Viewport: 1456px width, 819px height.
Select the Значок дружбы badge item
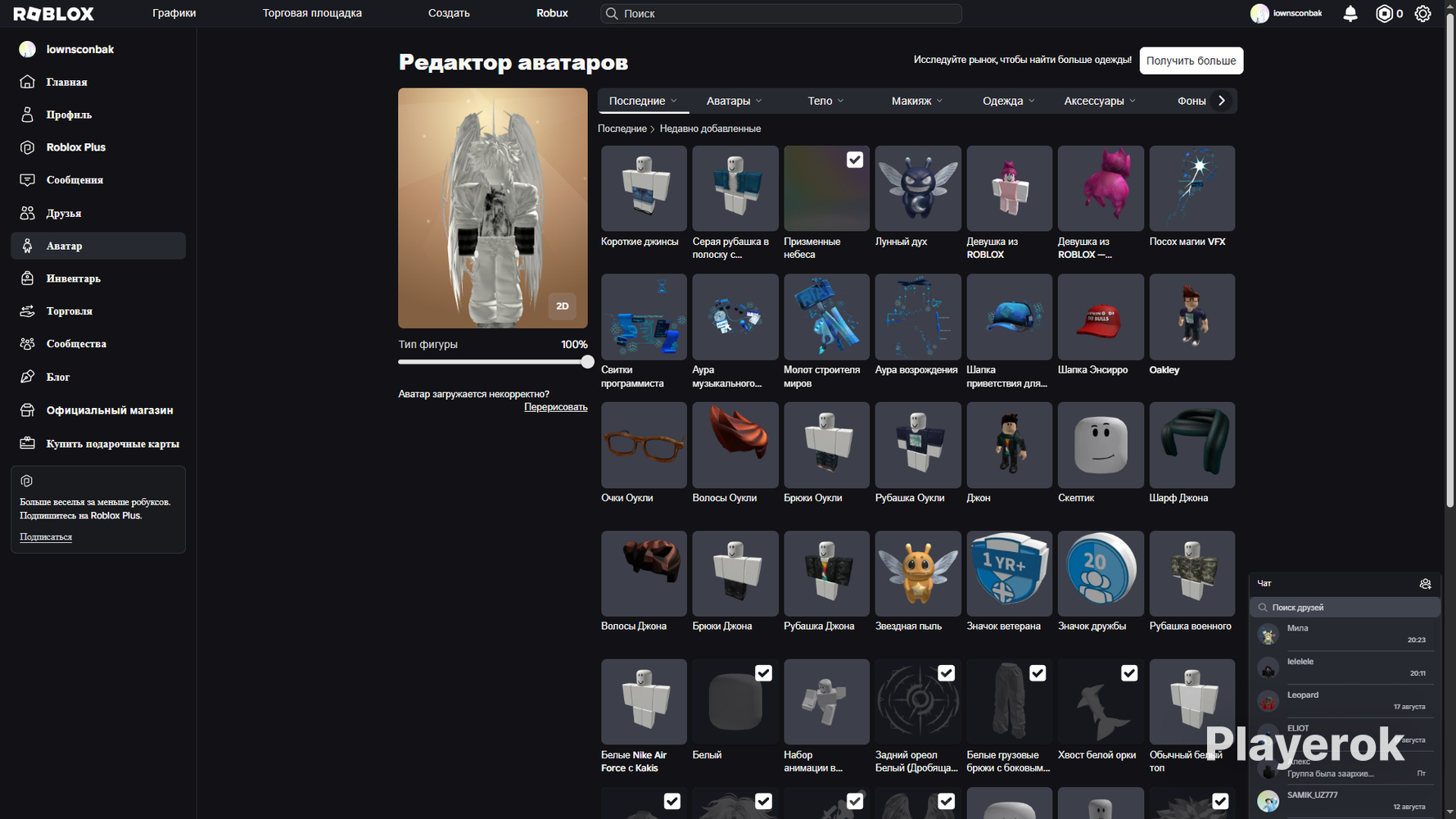1101,573
